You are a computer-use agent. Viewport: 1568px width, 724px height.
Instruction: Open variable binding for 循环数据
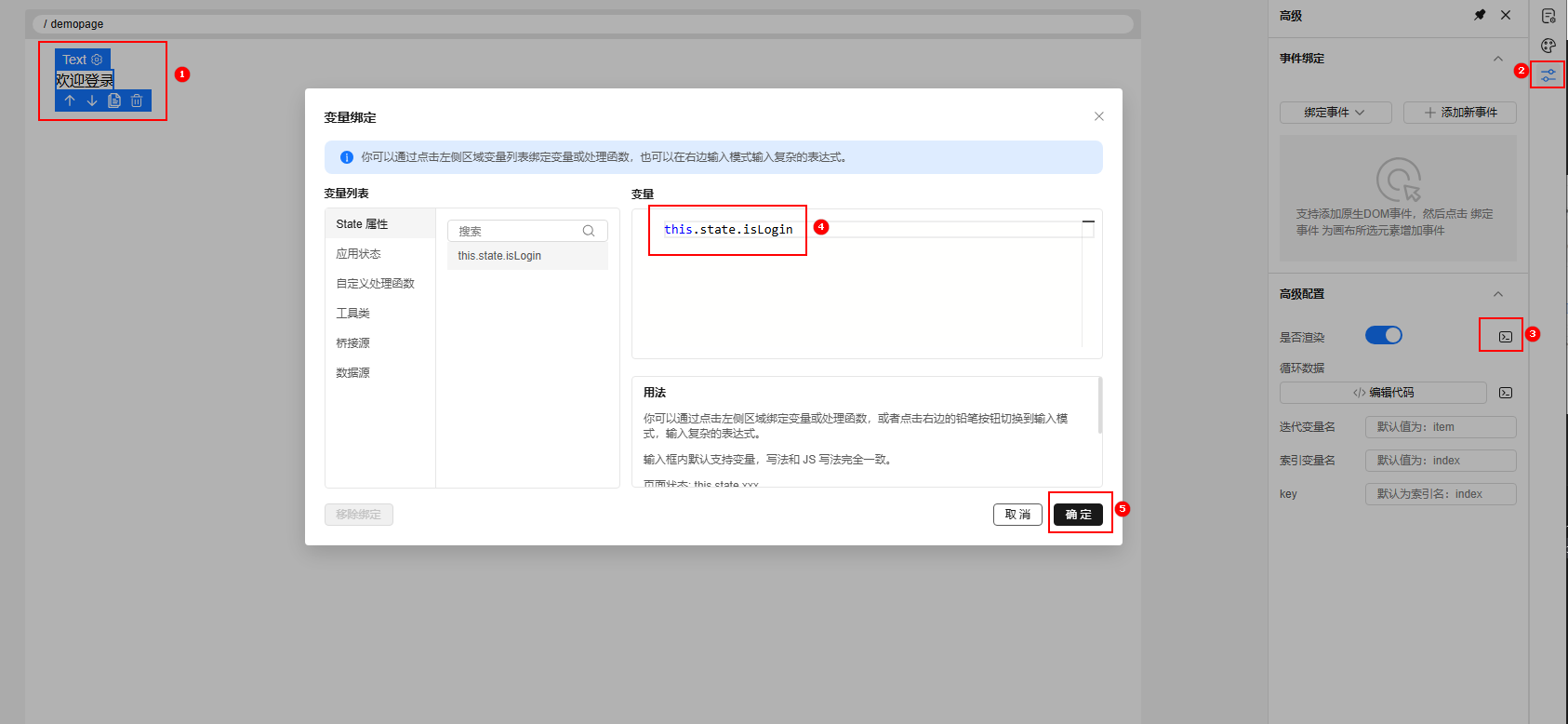click(1505, 393)
